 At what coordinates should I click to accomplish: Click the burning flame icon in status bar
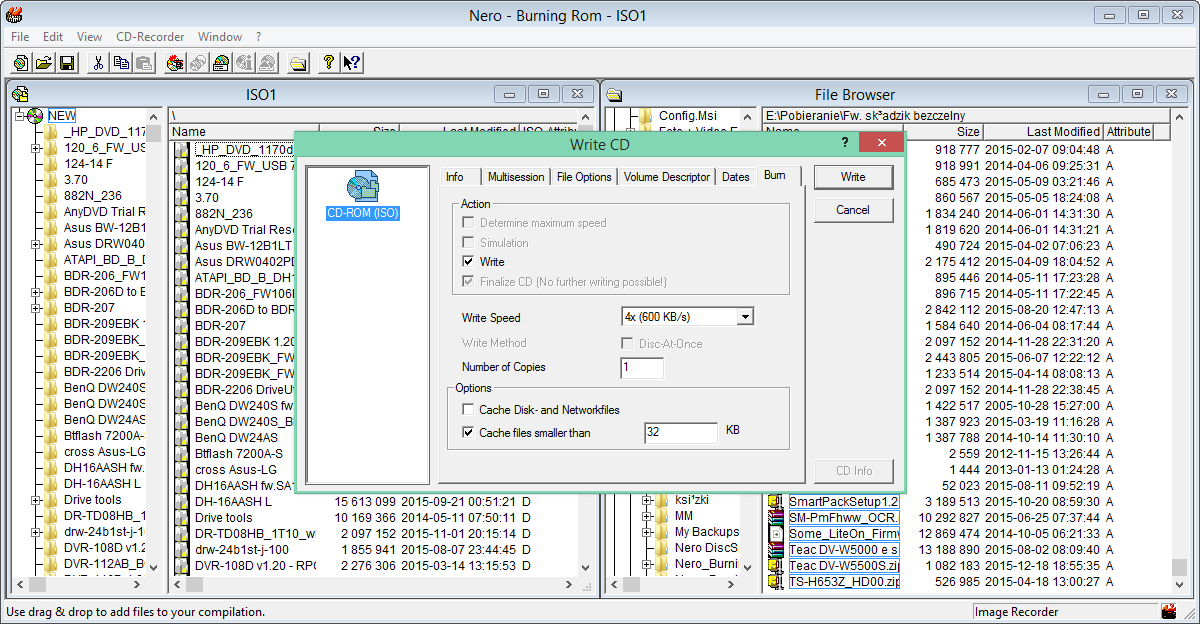coord(1169,611)
